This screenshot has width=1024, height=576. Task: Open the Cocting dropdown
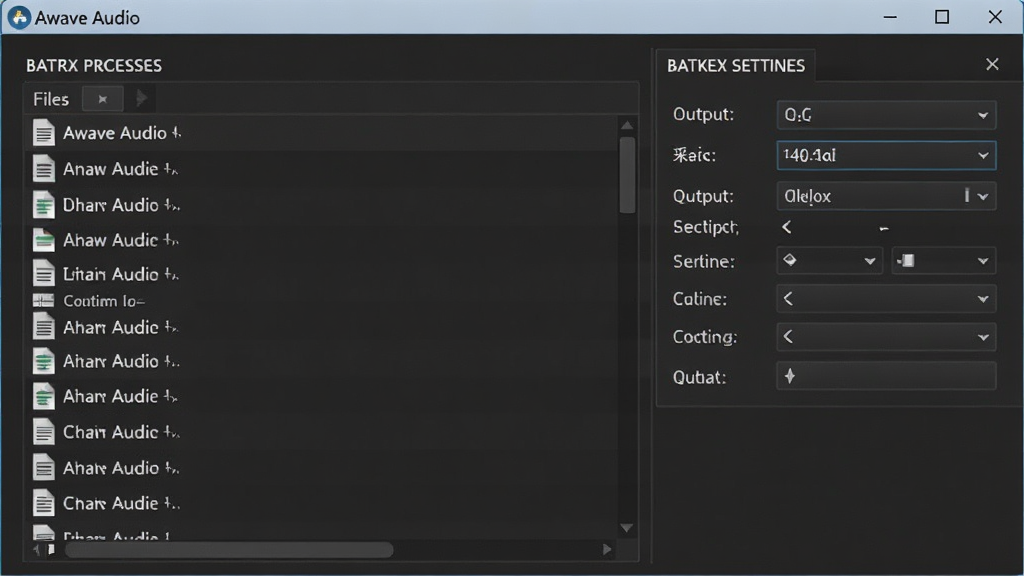coord(886,337)
